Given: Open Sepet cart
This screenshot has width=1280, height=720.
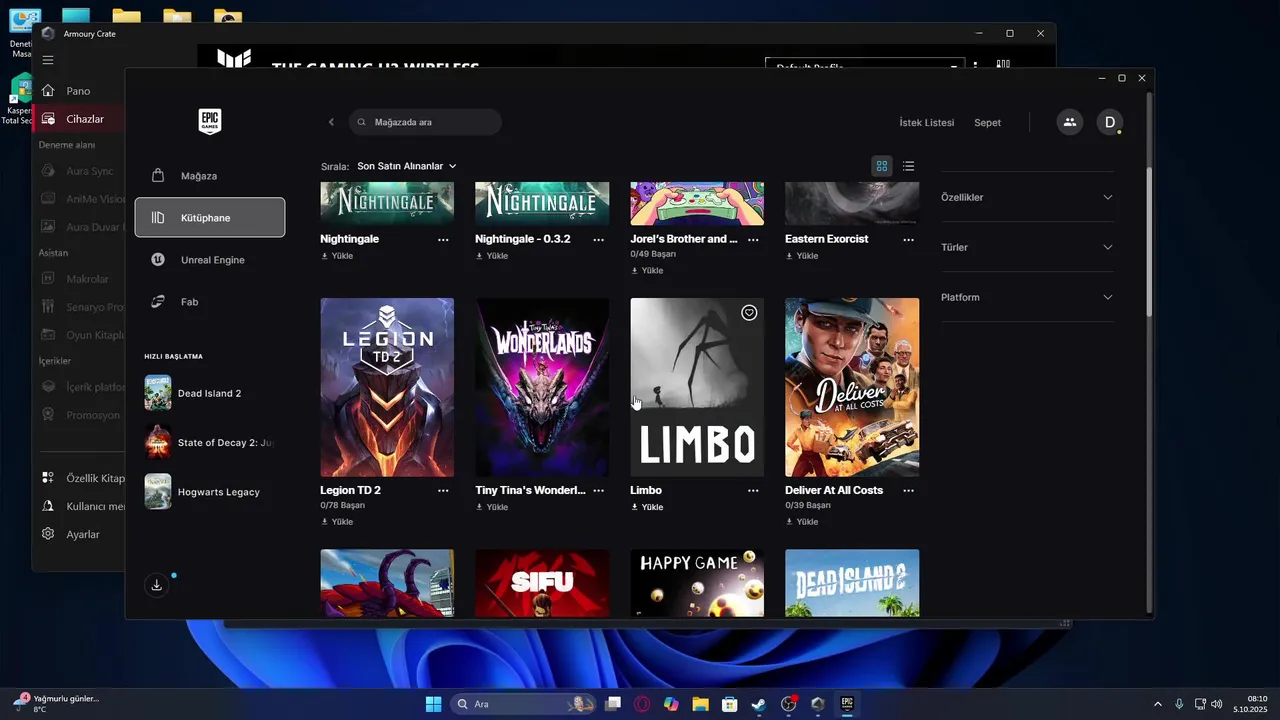Looking at the screenshot, I should tap(987, 122).
